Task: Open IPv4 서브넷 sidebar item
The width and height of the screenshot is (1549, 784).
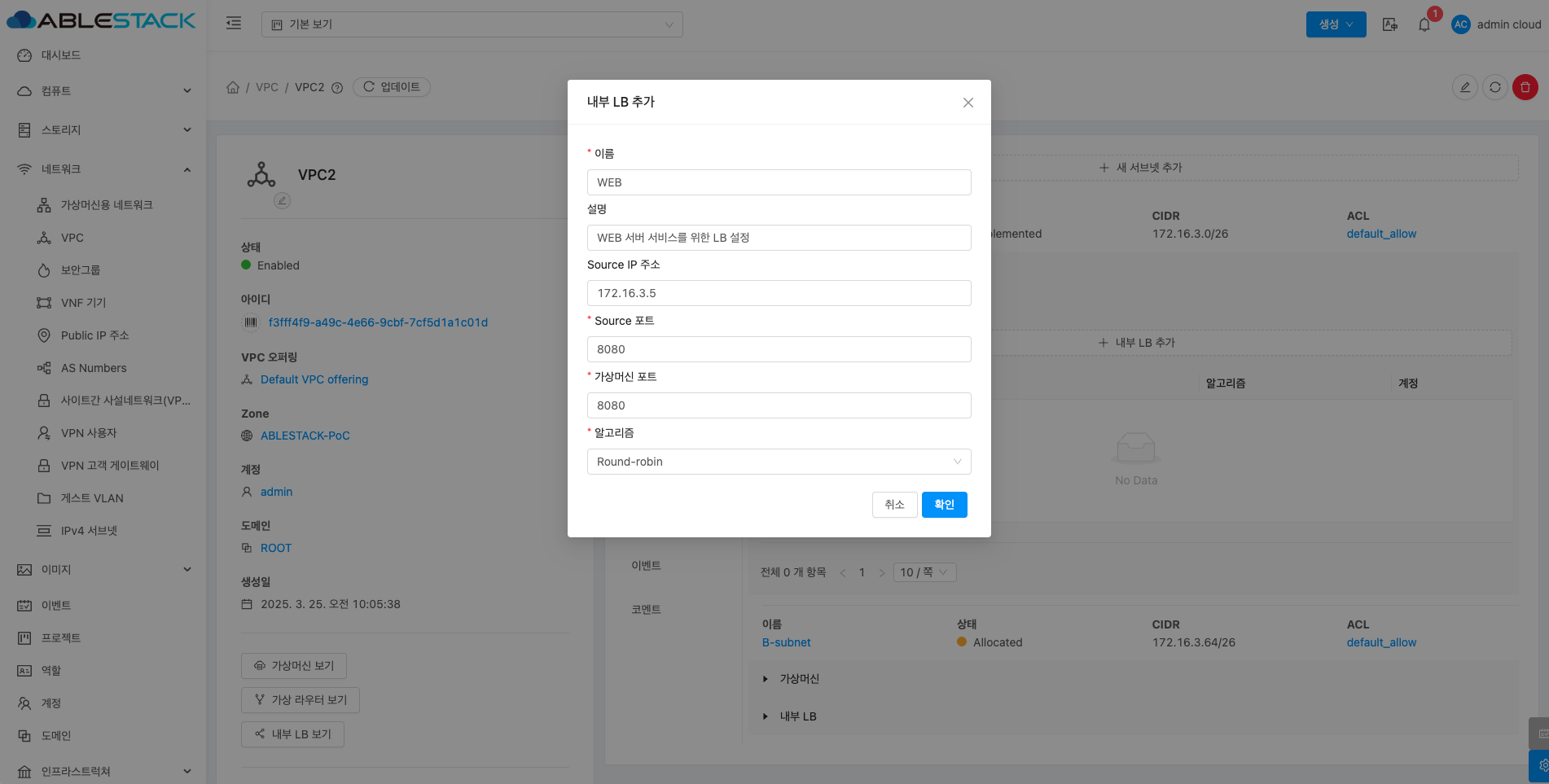Action: (x=89, y=531)
